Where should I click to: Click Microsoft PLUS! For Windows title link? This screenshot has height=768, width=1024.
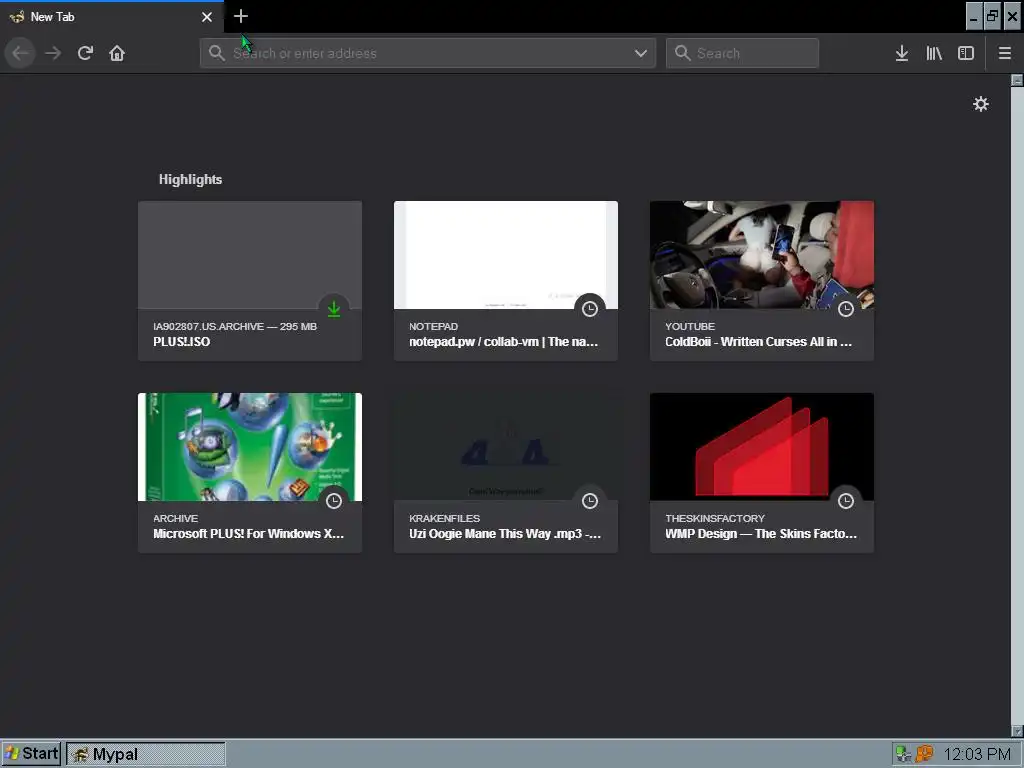(x=248, y=534)
